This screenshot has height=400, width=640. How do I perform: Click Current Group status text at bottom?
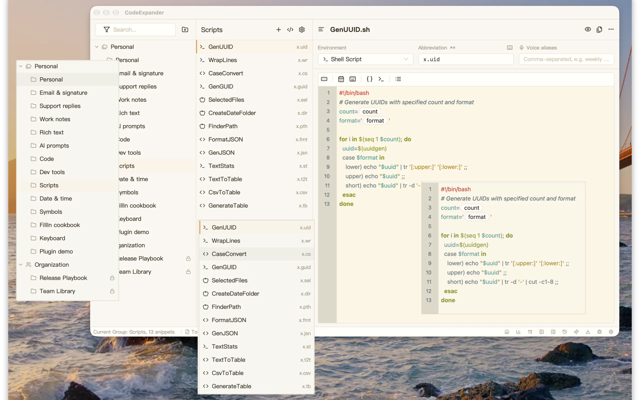pyautogui.click(x=133, y=332)
